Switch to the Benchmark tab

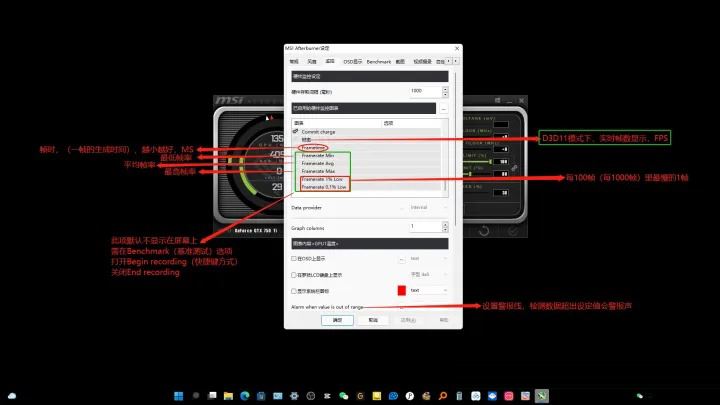click(379, 62)
